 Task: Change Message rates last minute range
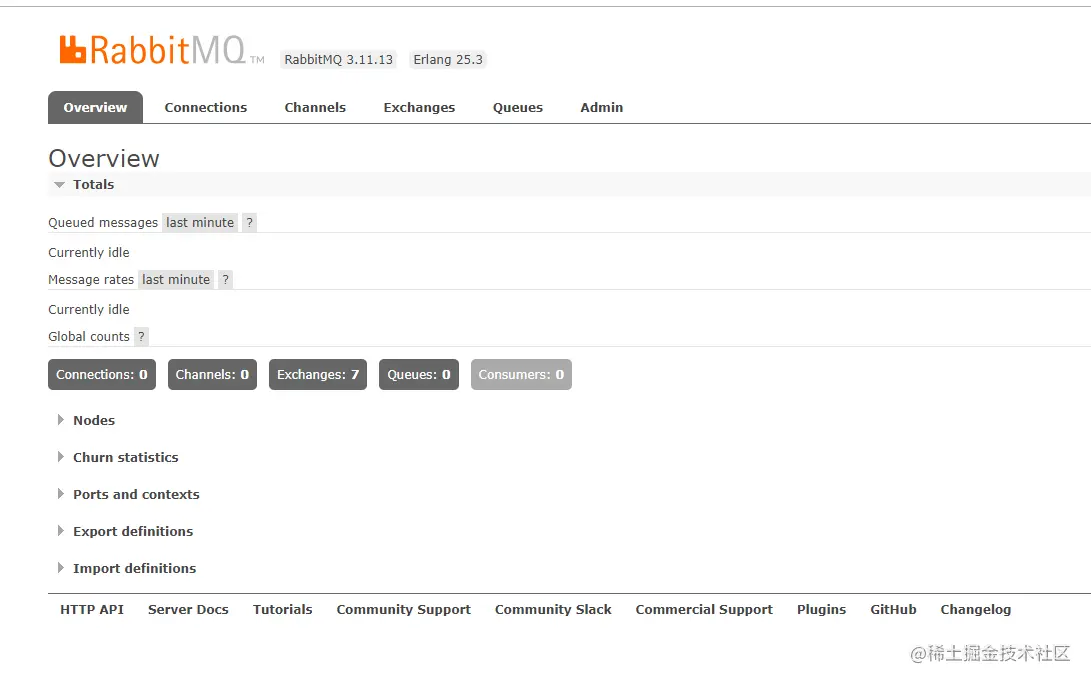[176, 280]
